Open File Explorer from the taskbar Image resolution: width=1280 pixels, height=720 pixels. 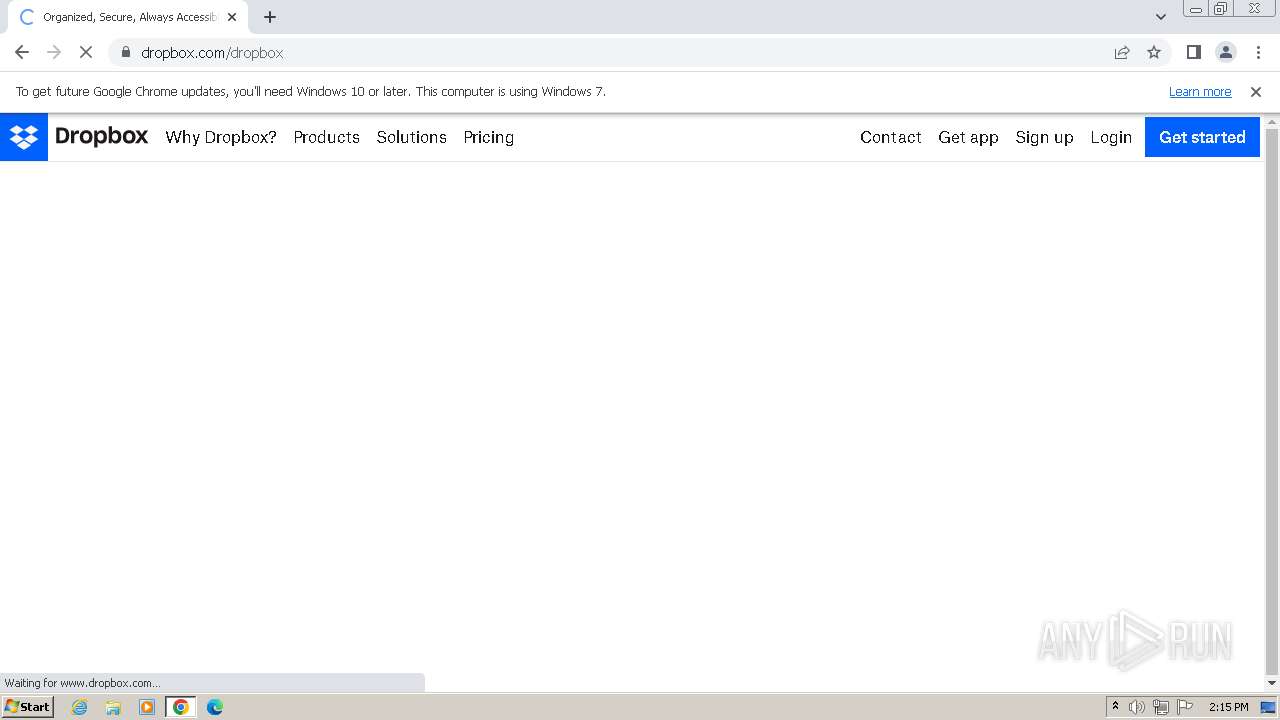pos(113,707)
